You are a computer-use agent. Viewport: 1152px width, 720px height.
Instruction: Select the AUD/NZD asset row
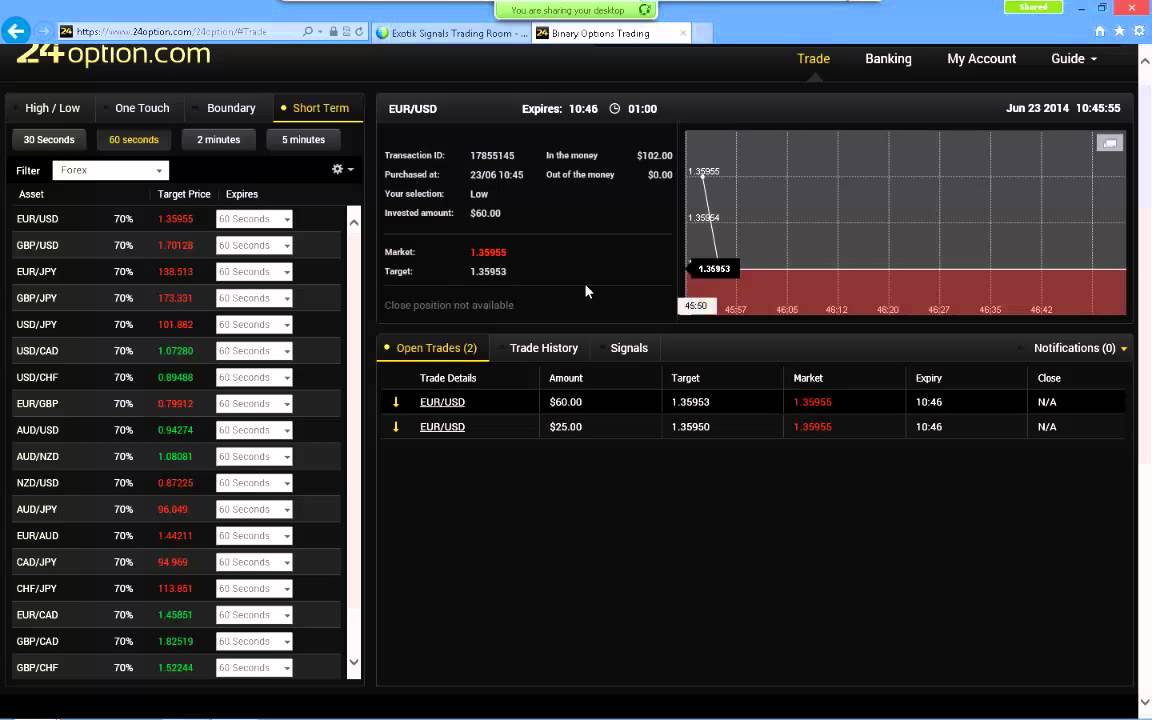(176, 457)
